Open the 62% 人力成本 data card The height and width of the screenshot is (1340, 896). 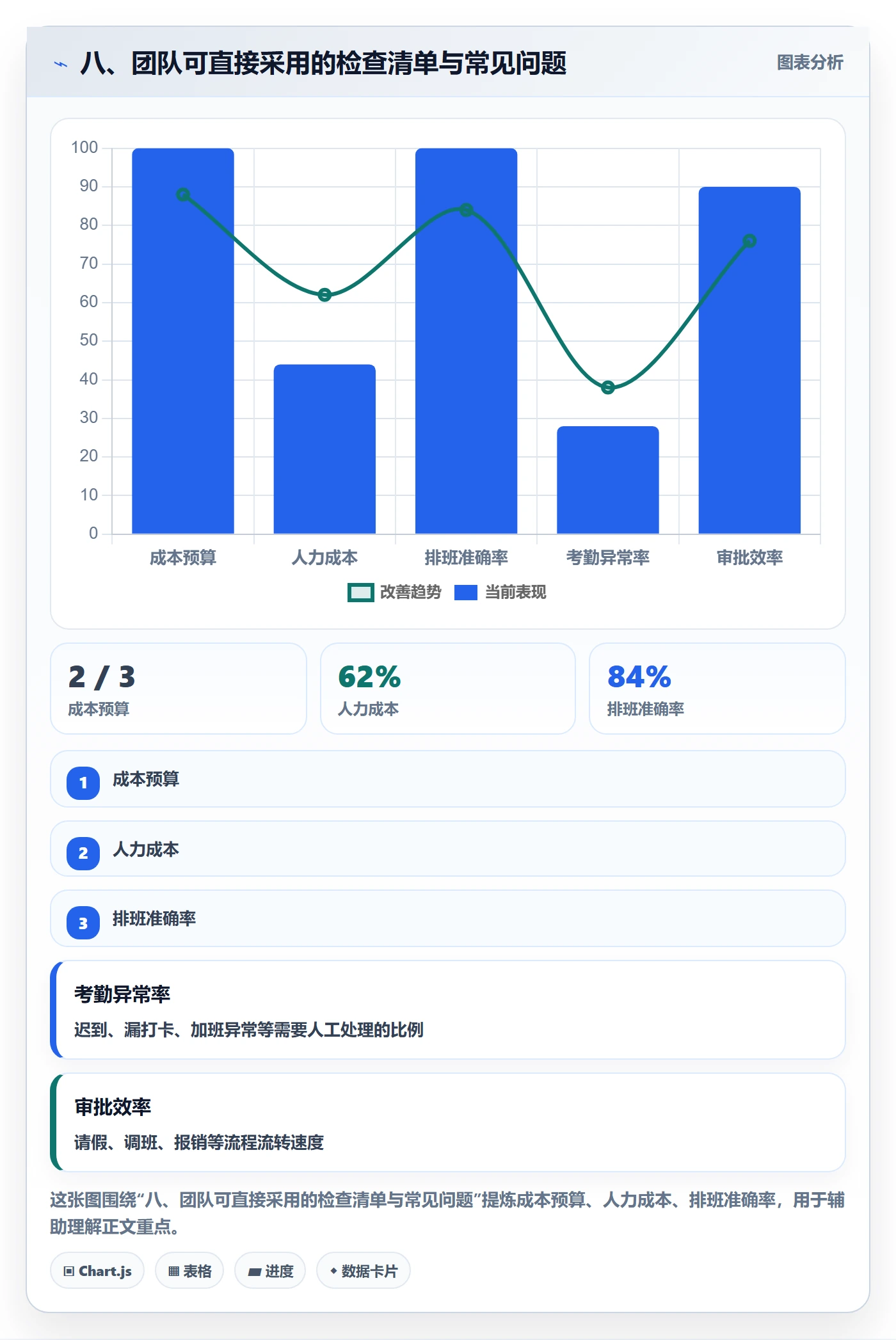[448, 689]
